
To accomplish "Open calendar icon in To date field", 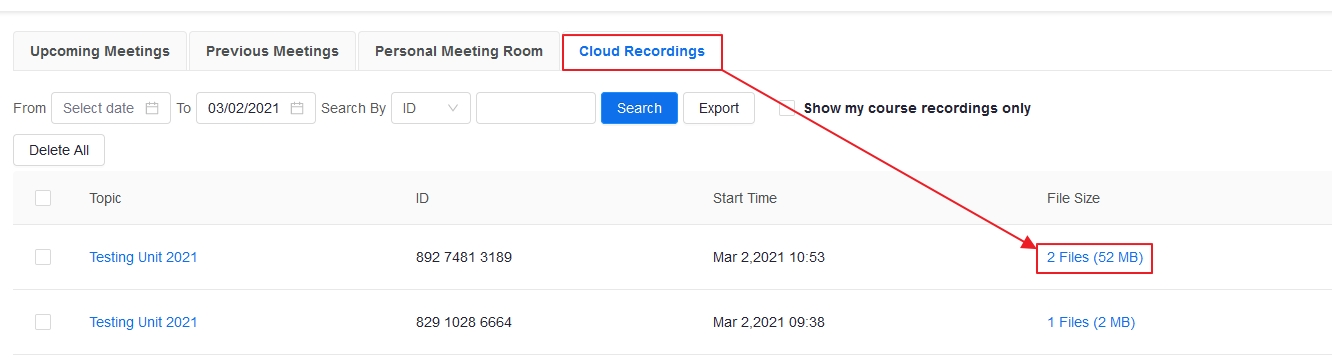I will [297, 108].
